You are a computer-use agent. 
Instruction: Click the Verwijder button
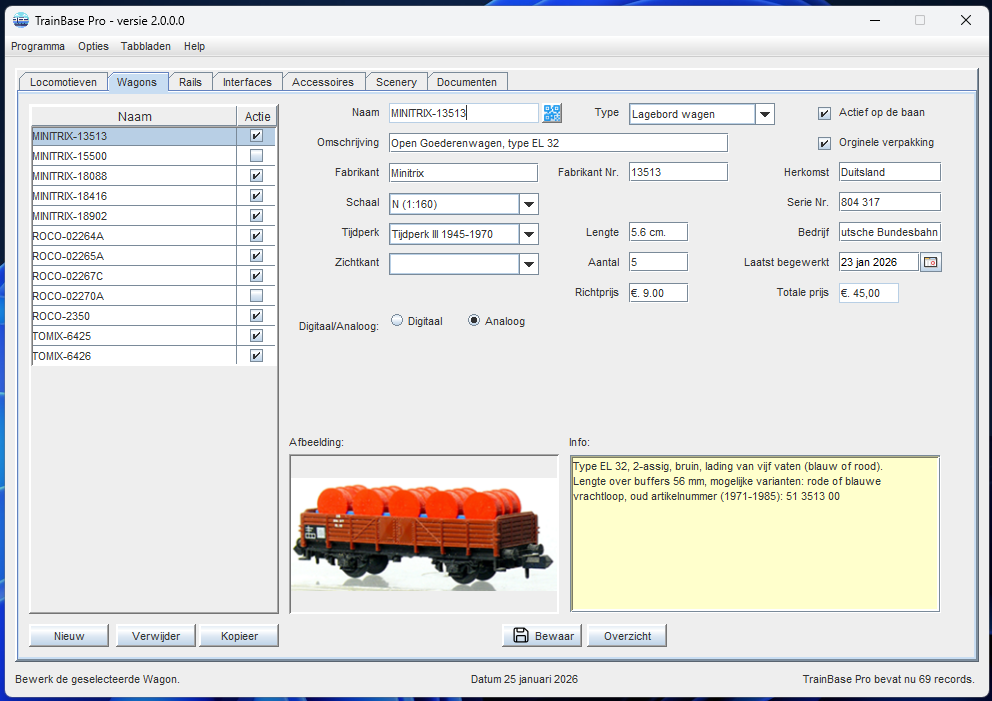155,635
